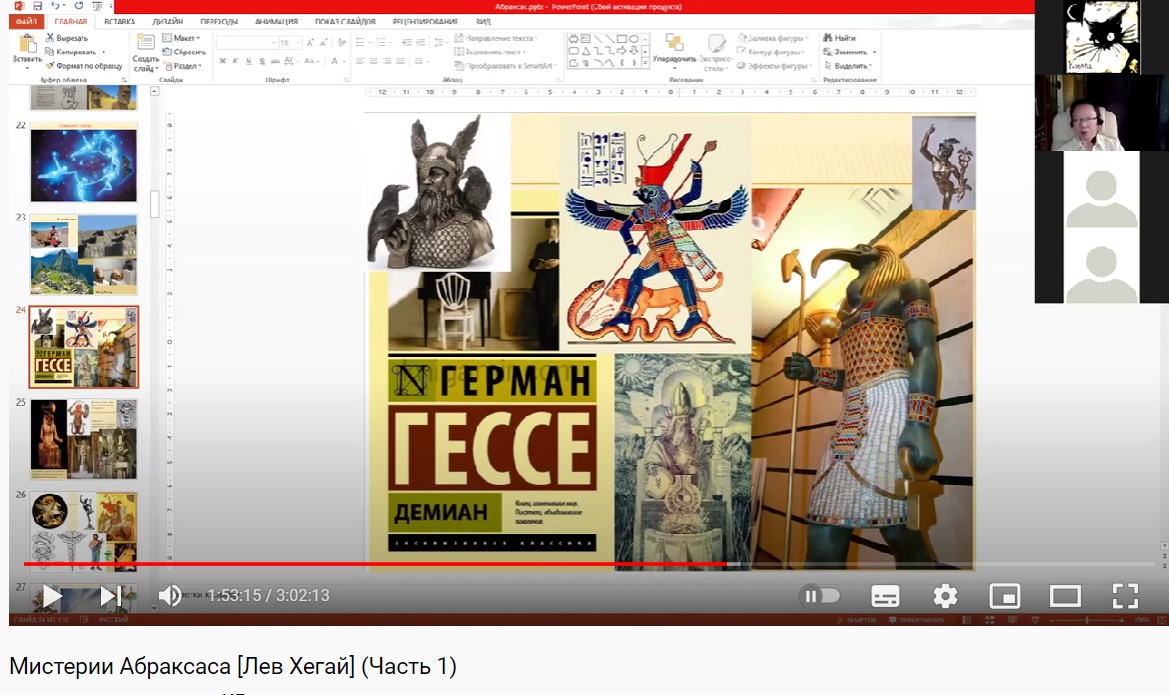The width and height of the screenshot is (1169, 695).
Task: Click align text left icon
Action: [x=360, y=61]
